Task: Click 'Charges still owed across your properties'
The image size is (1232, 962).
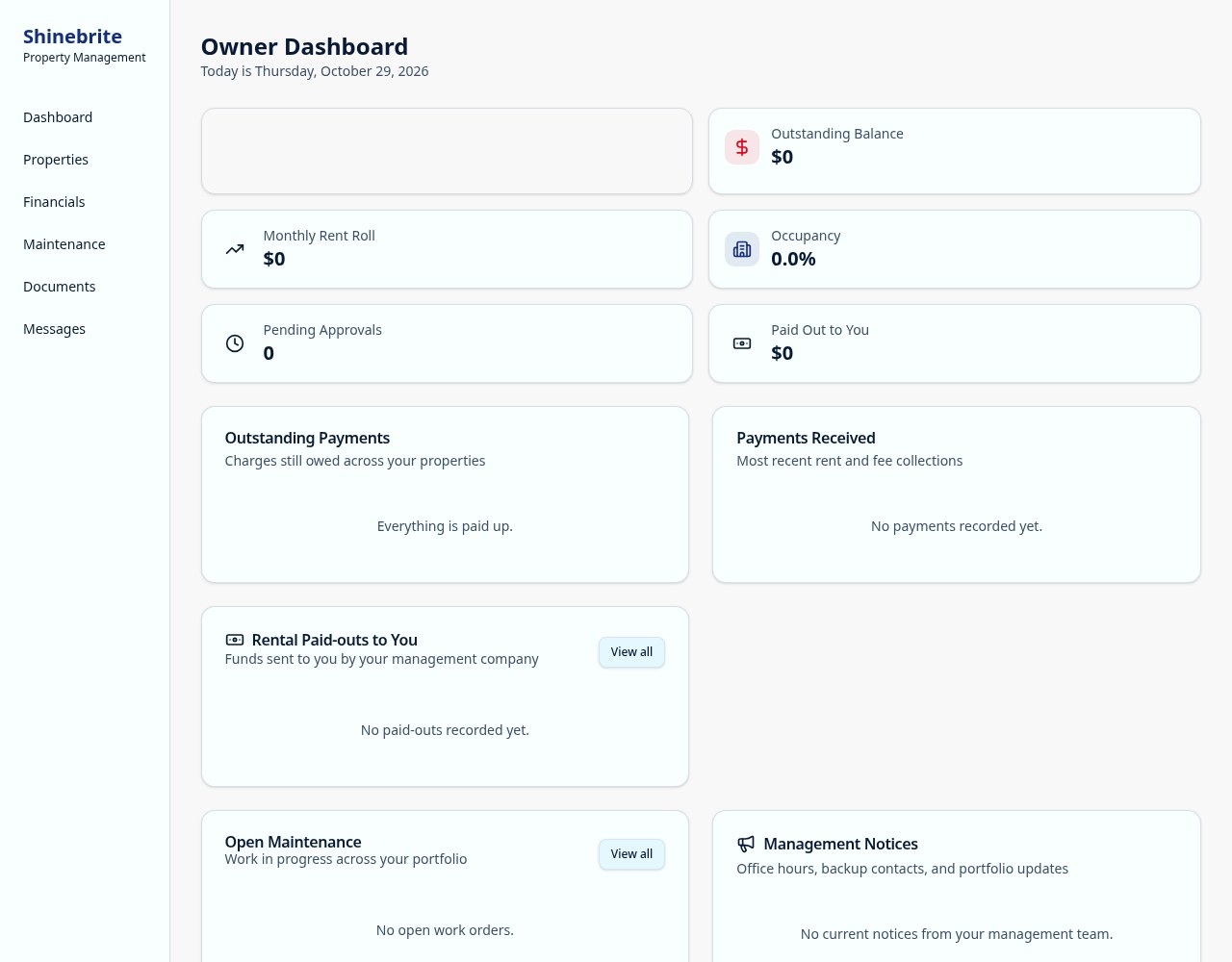Action: (x=355, y=461)
